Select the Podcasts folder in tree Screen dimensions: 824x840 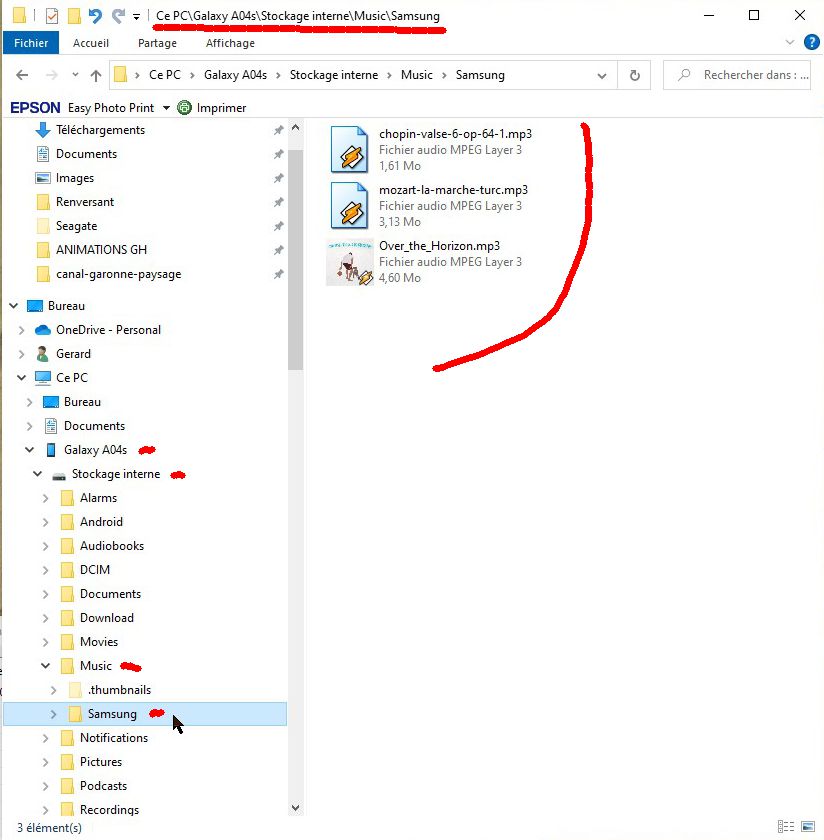[103, 786]
